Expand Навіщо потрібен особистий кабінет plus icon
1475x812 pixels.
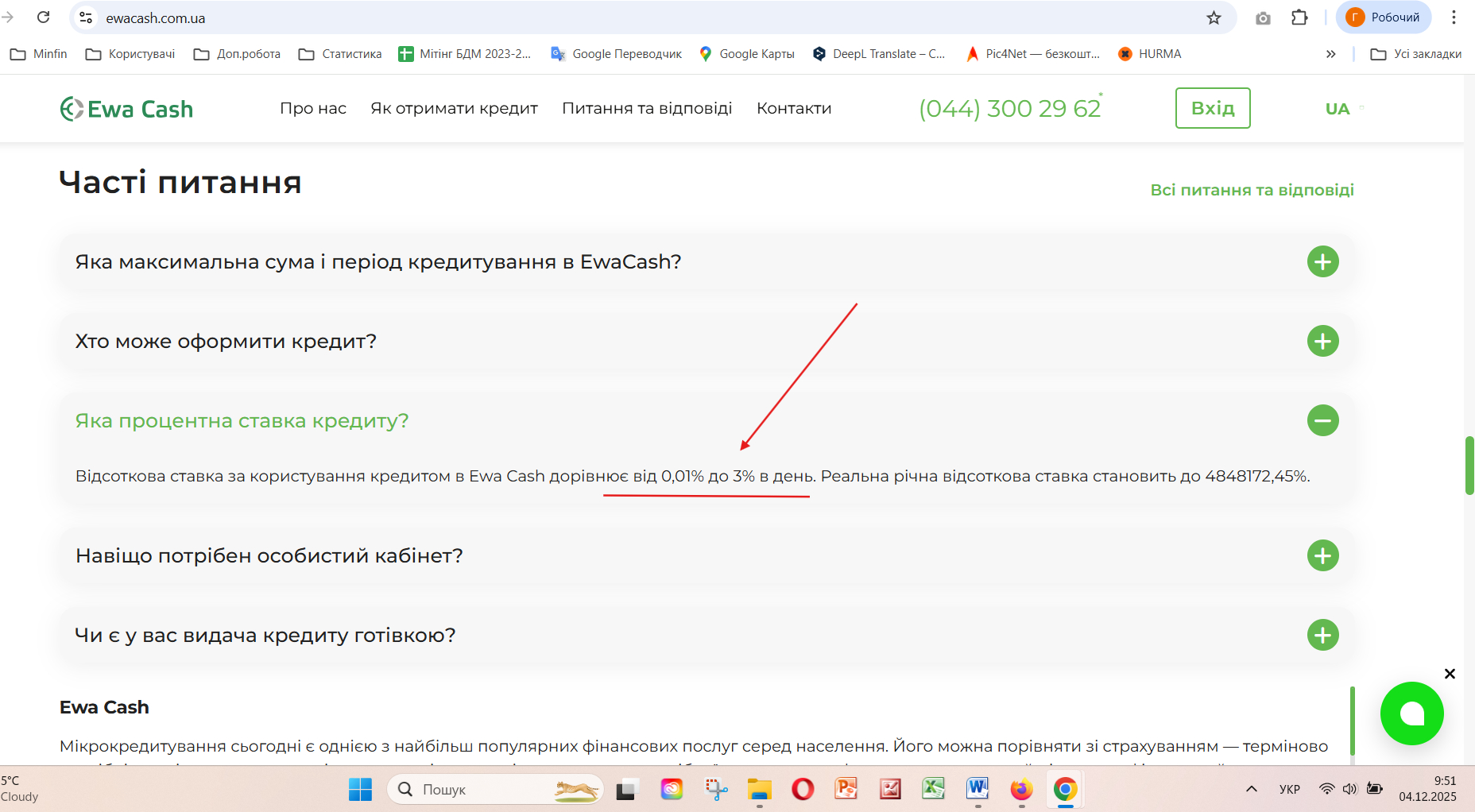[1323, 555]
